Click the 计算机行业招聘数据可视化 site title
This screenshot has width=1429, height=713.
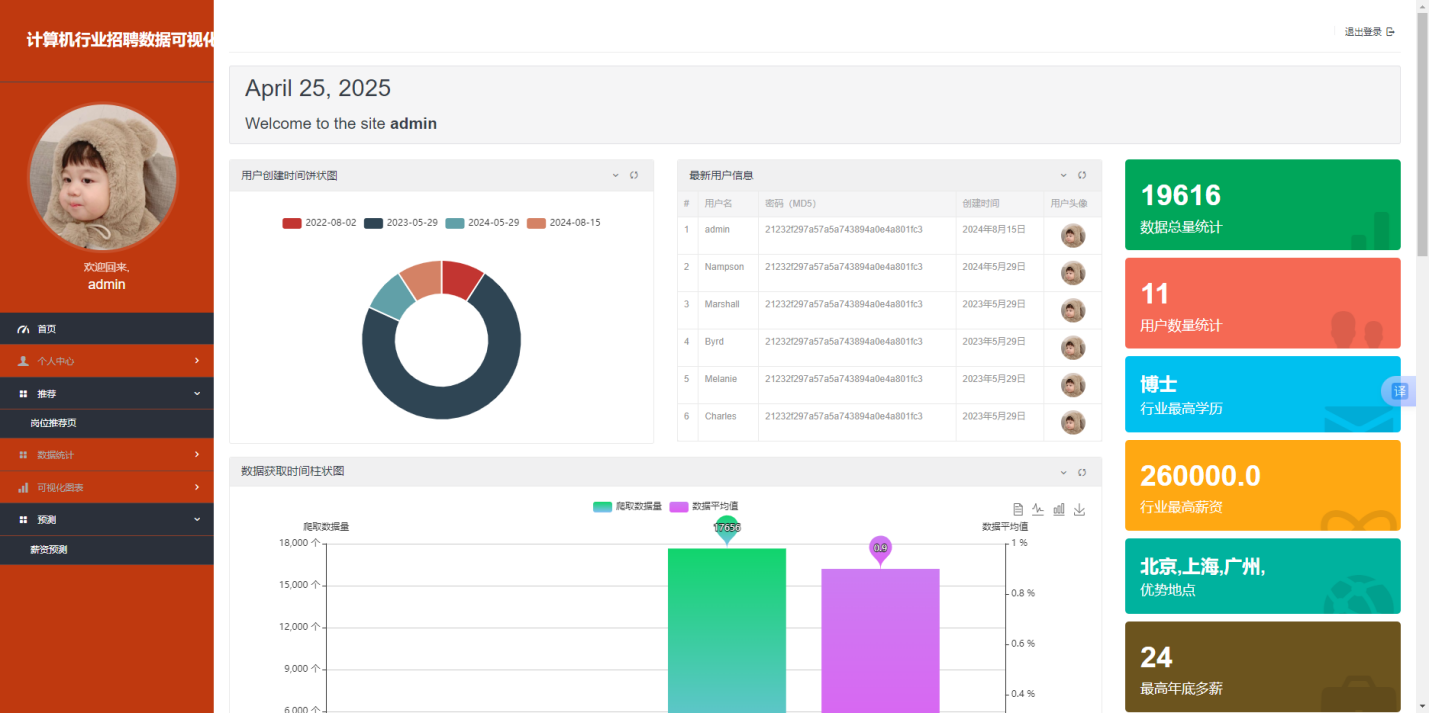pyautogui.click(x=120, y=40)
